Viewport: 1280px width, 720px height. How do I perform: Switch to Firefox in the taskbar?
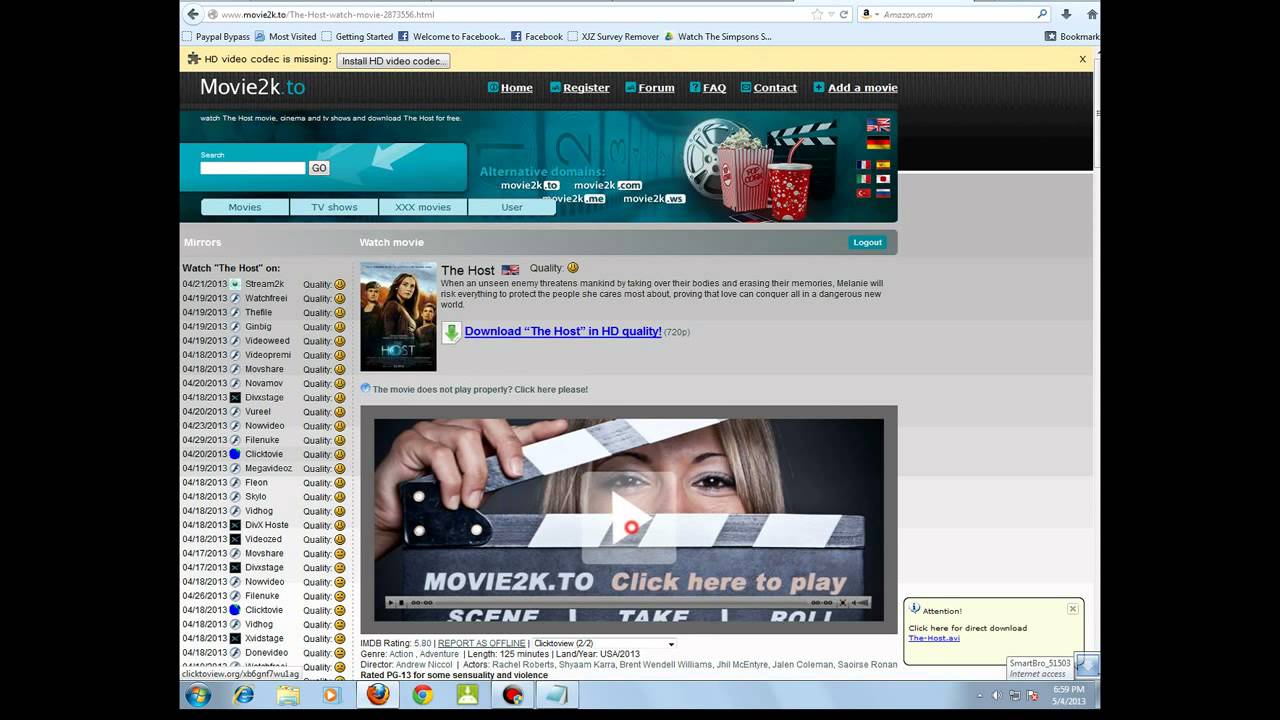[377, 695]
